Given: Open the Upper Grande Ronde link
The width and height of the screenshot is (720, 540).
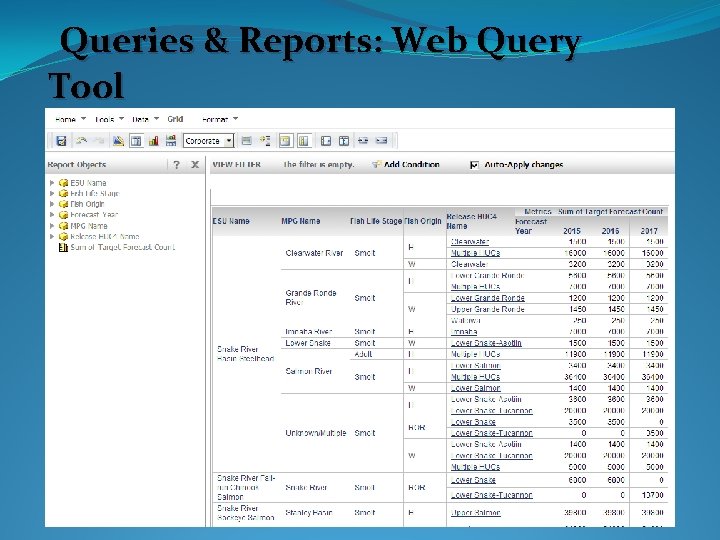Looking at the screenshot, I should (x=488, y=309).
